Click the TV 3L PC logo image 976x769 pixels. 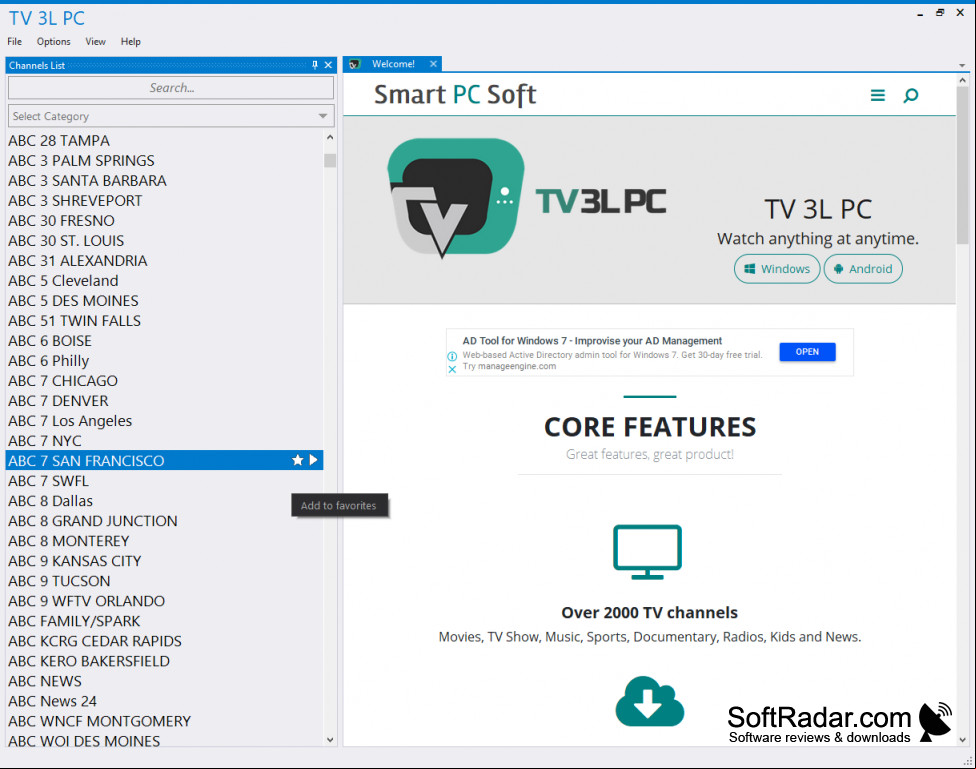pos(527,198)
